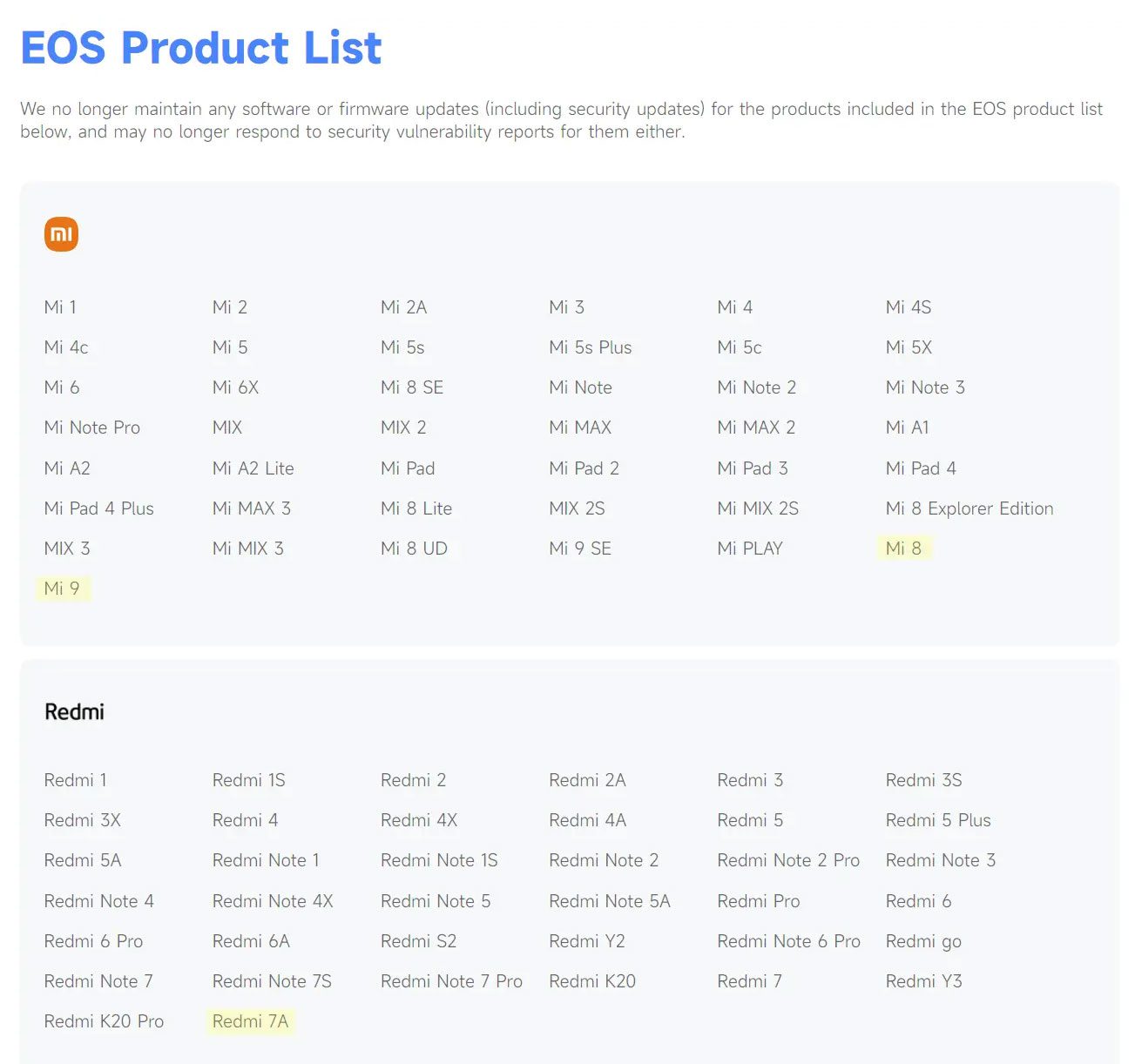Click the highlighted Redmi 7A entry
Viewport: 1135px width, 1064px height.
pos(250,1021)
